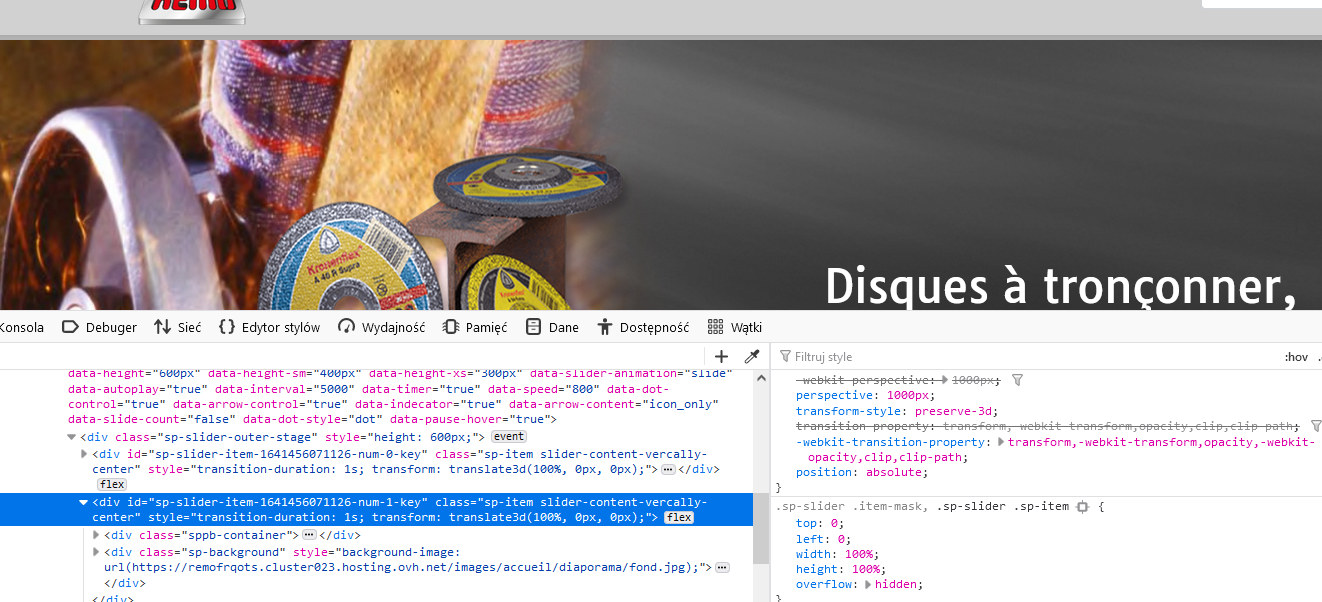The width and height of the screenshot is (1322, 602).
Task: Click filter icon next to -webkit-perspective rule
Action: [1017, 380]
